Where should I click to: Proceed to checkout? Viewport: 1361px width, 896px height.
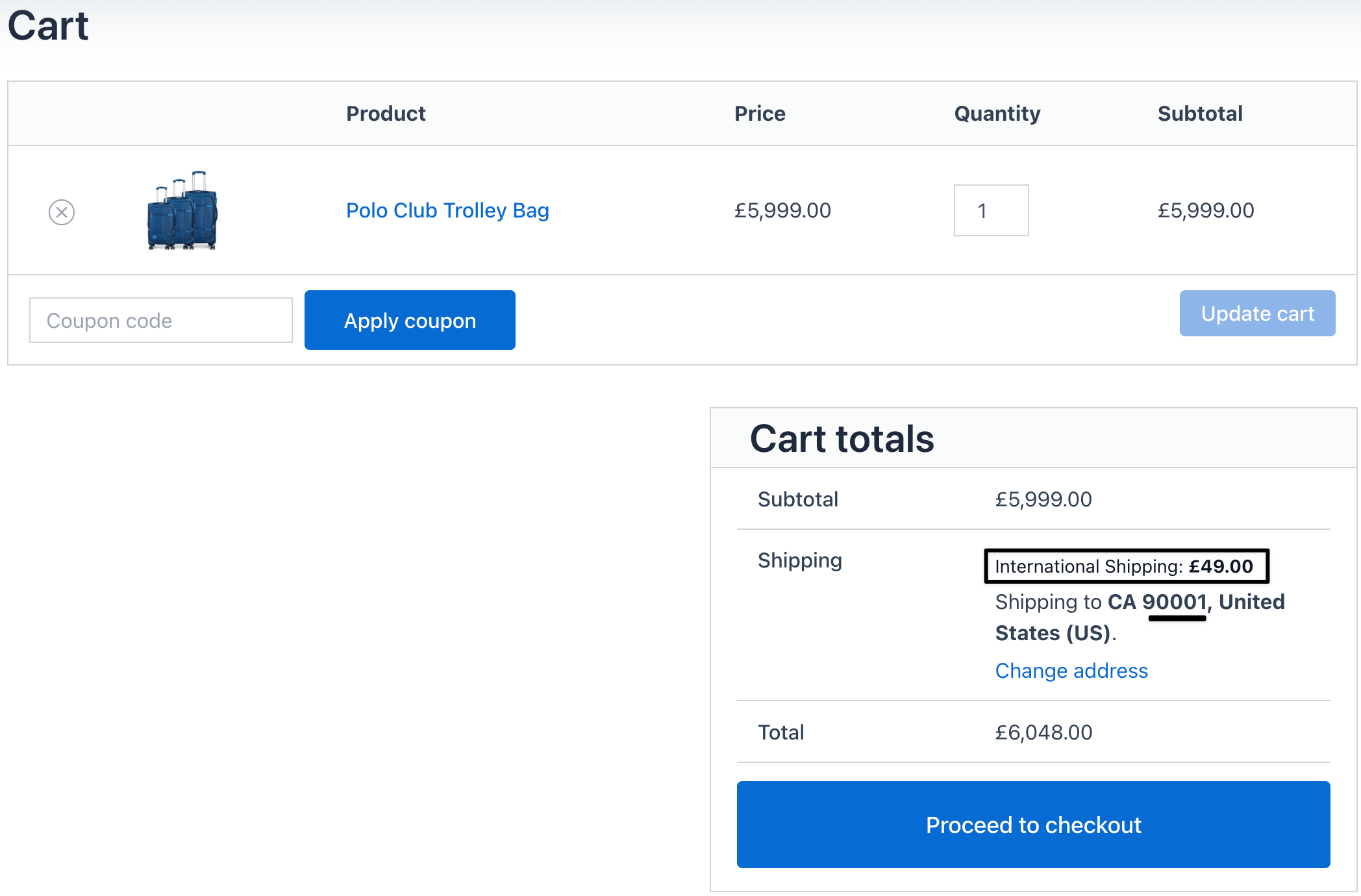click(x=1033, y=825)
